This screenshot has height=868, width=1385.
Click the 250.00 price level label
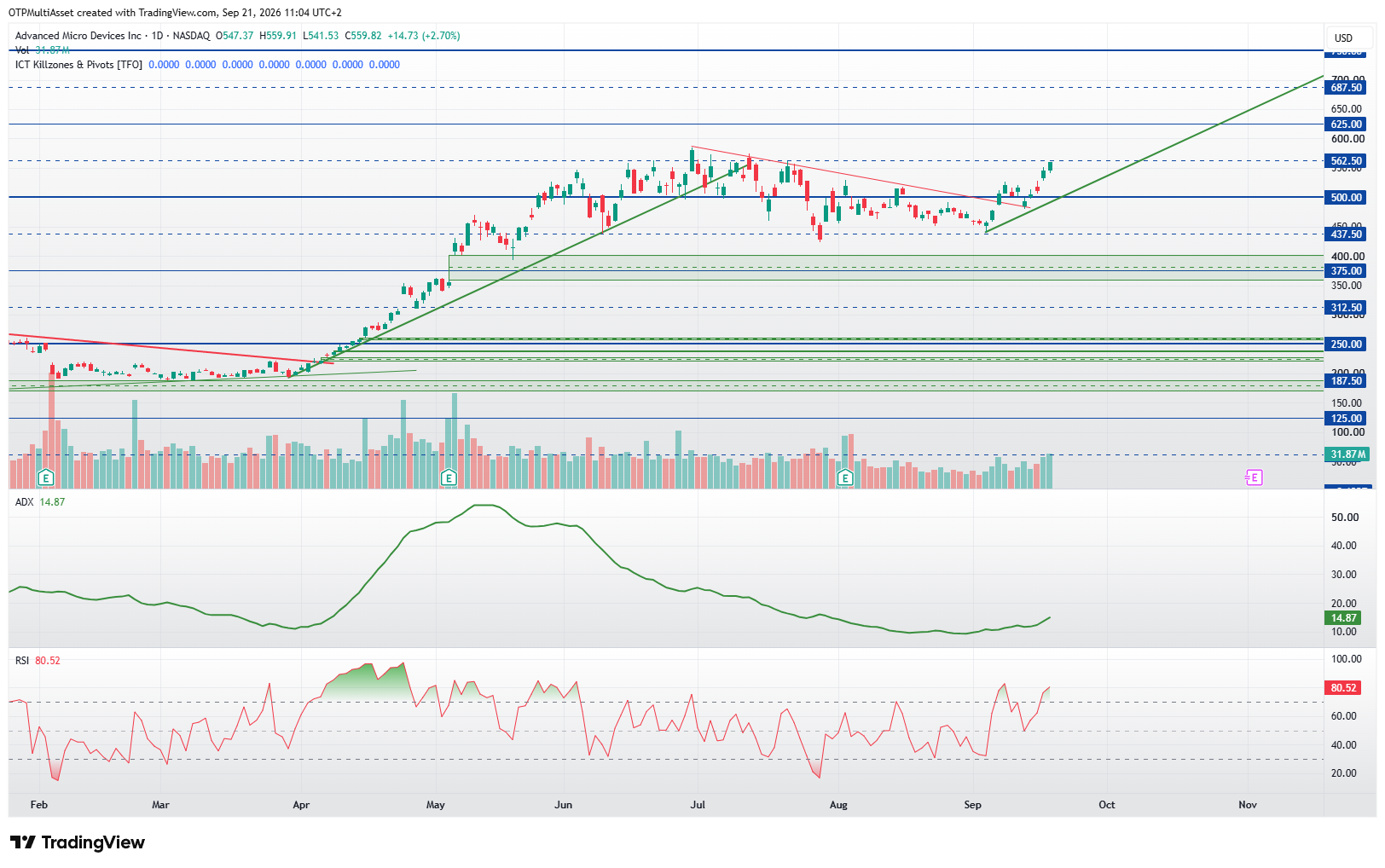click(x=1347, y=344)
